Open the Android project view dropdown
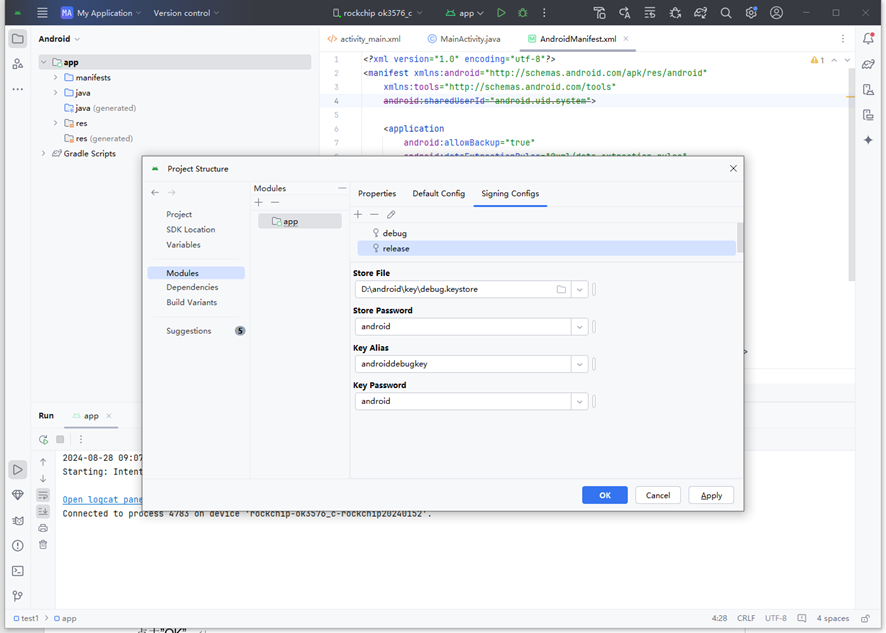 pos(59,39)
